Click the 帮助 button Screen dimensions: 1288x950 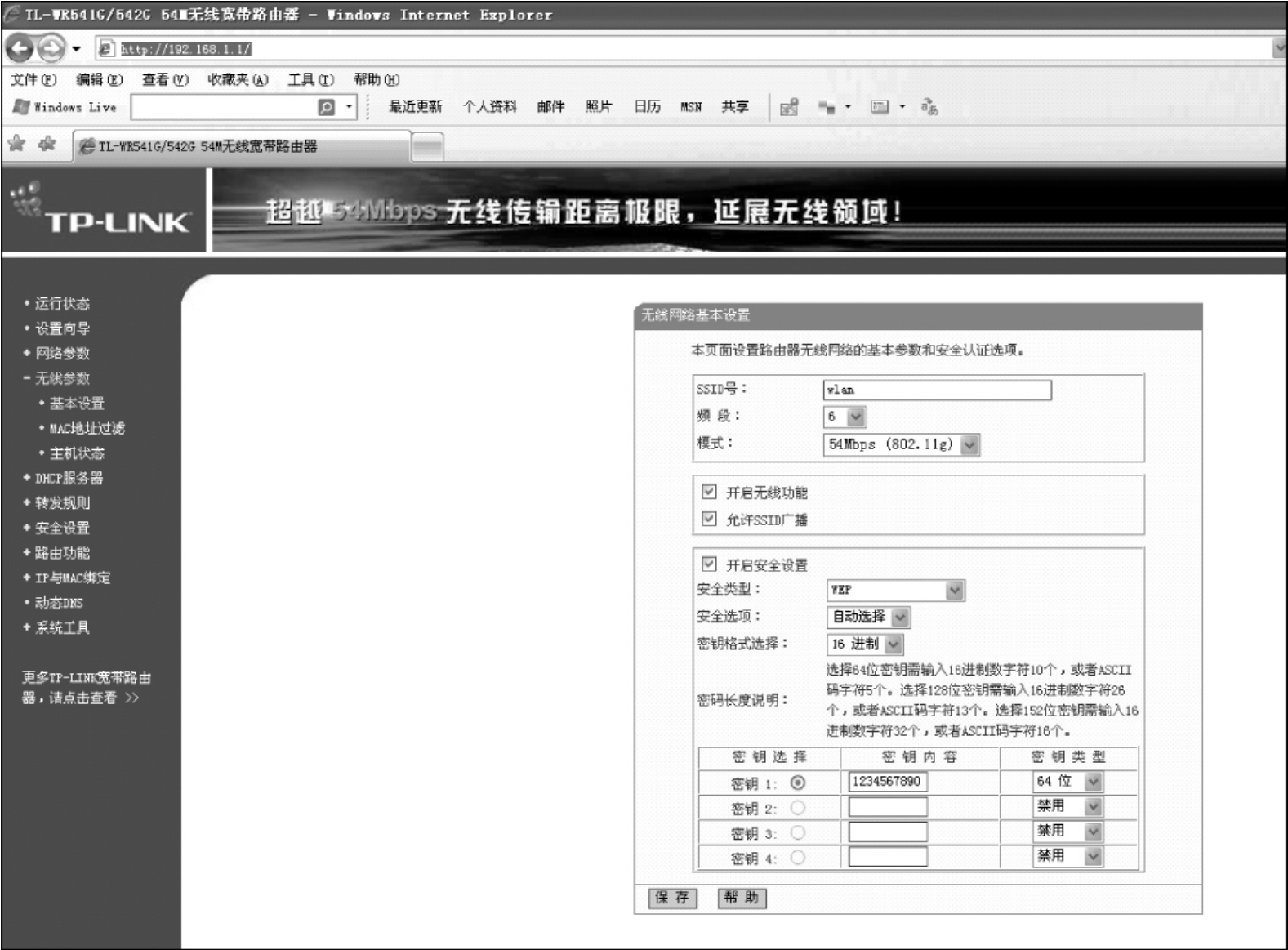(742, 898)
